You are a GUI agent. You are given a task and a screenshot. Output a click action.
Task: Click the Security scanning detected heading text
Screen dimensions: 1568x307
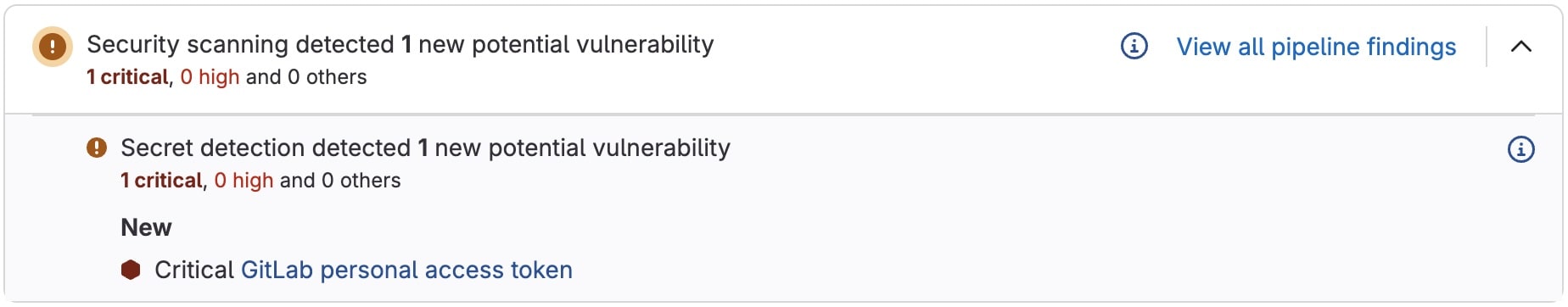click(x=400, y=44)
